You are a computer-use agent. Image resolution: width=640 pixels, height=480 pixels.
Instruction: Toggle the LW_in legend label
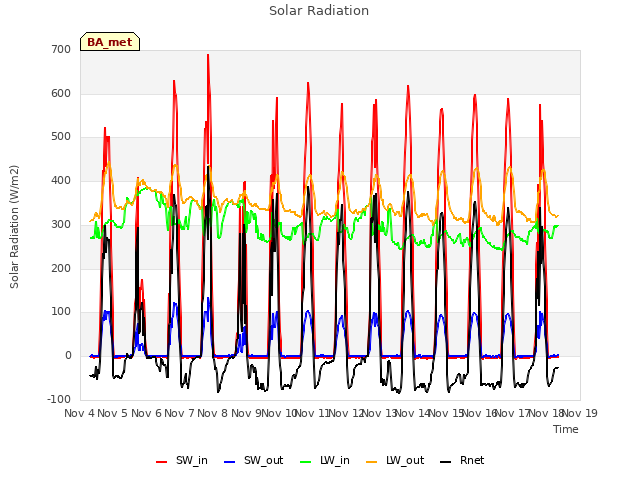click(x=335, y=460)
